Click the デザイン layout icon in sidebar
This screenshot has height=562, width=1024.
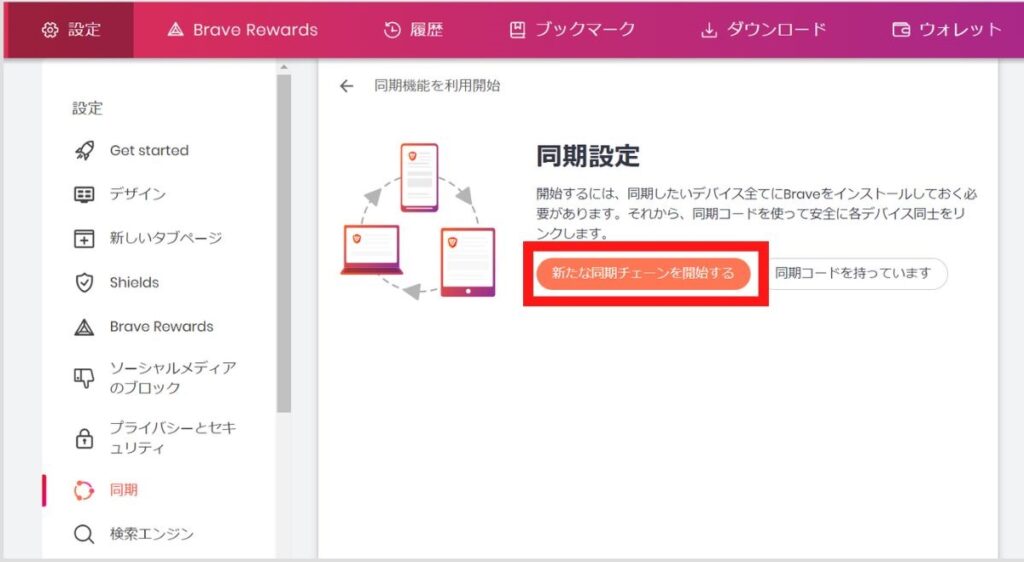point(84,195)
